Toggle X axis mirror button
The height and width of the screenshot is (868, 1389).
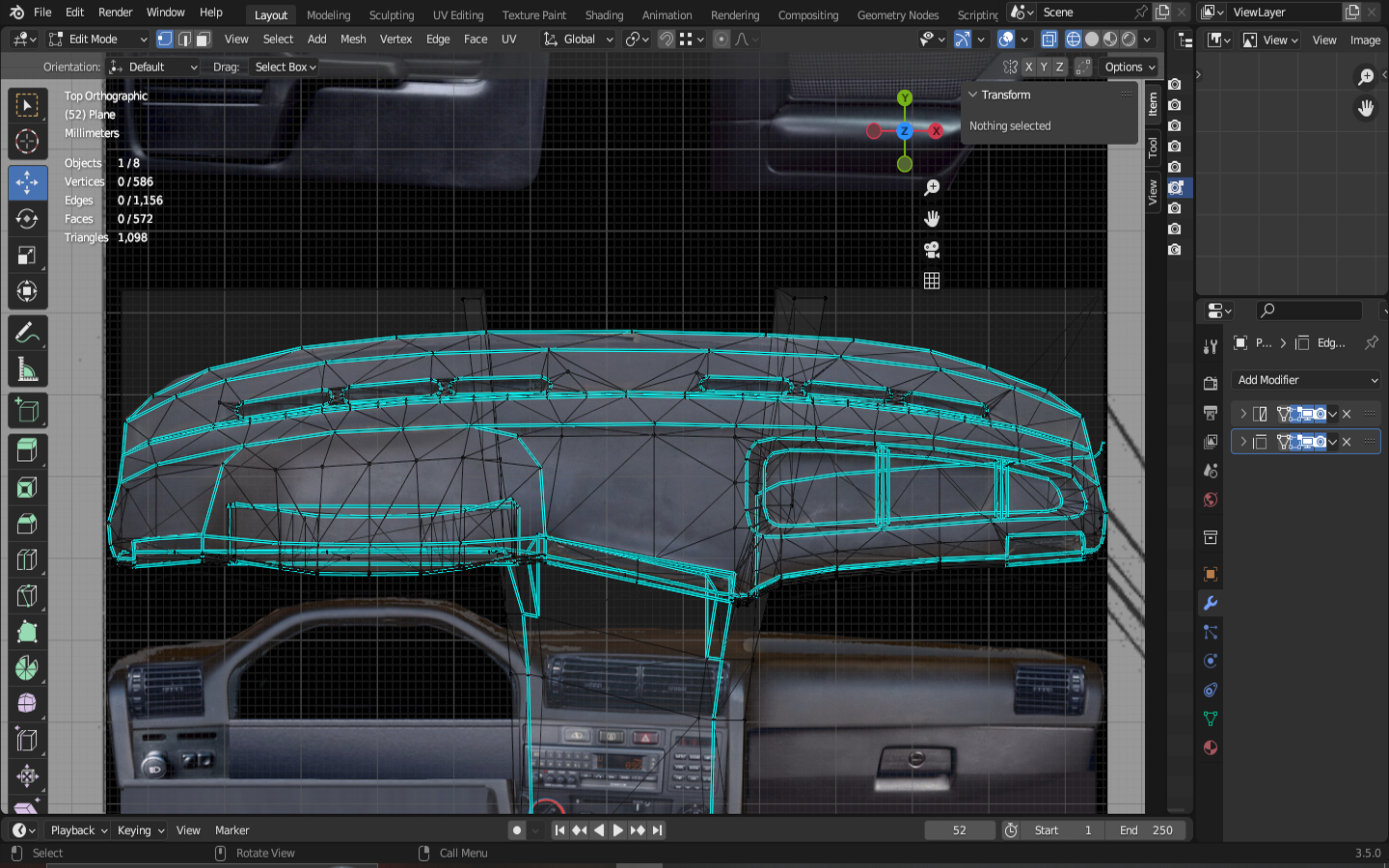(1028, 67)
